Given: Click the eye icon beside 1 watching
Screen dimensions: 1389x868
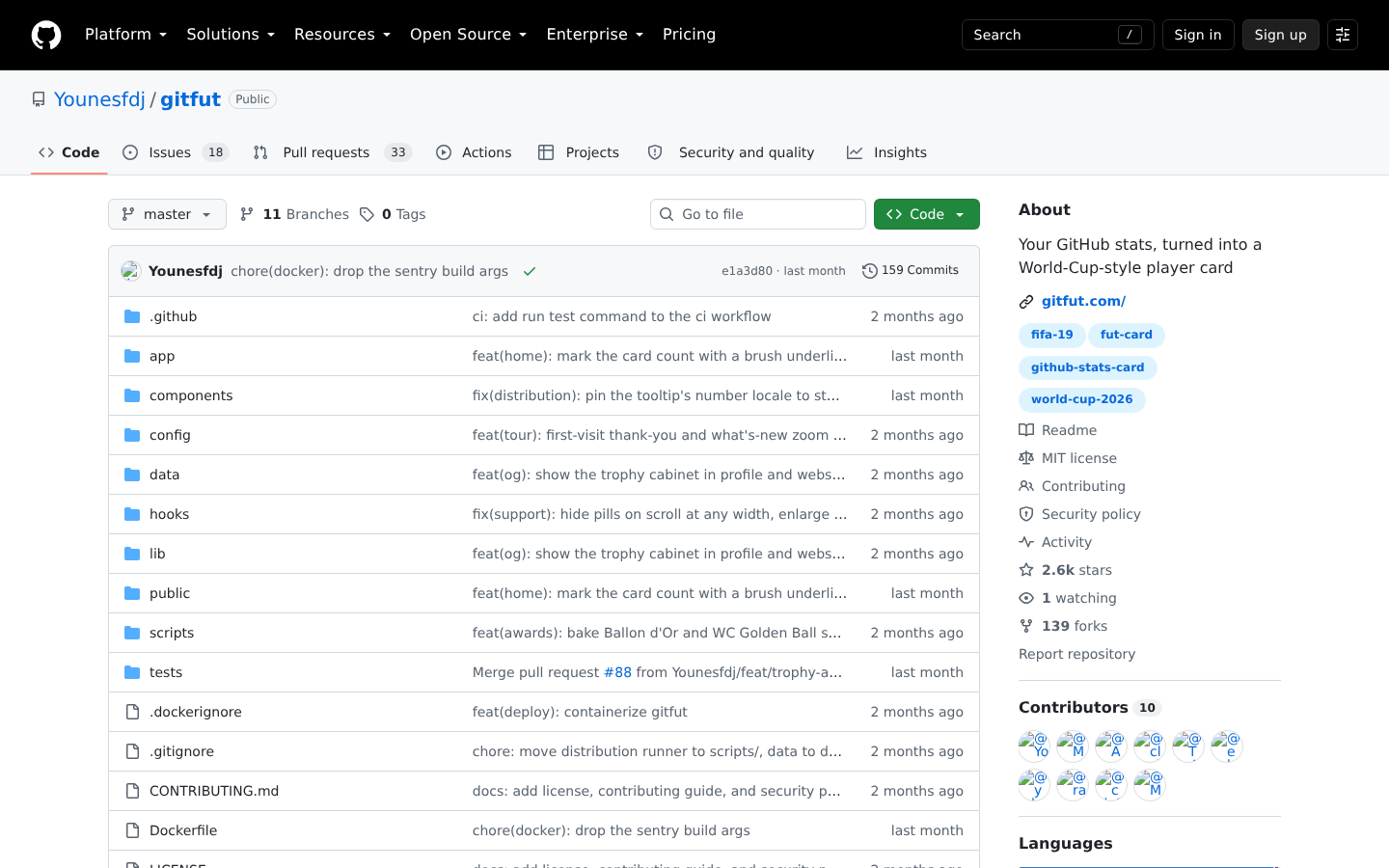Looking at the screenshot, I should (x=1026, y=598).
